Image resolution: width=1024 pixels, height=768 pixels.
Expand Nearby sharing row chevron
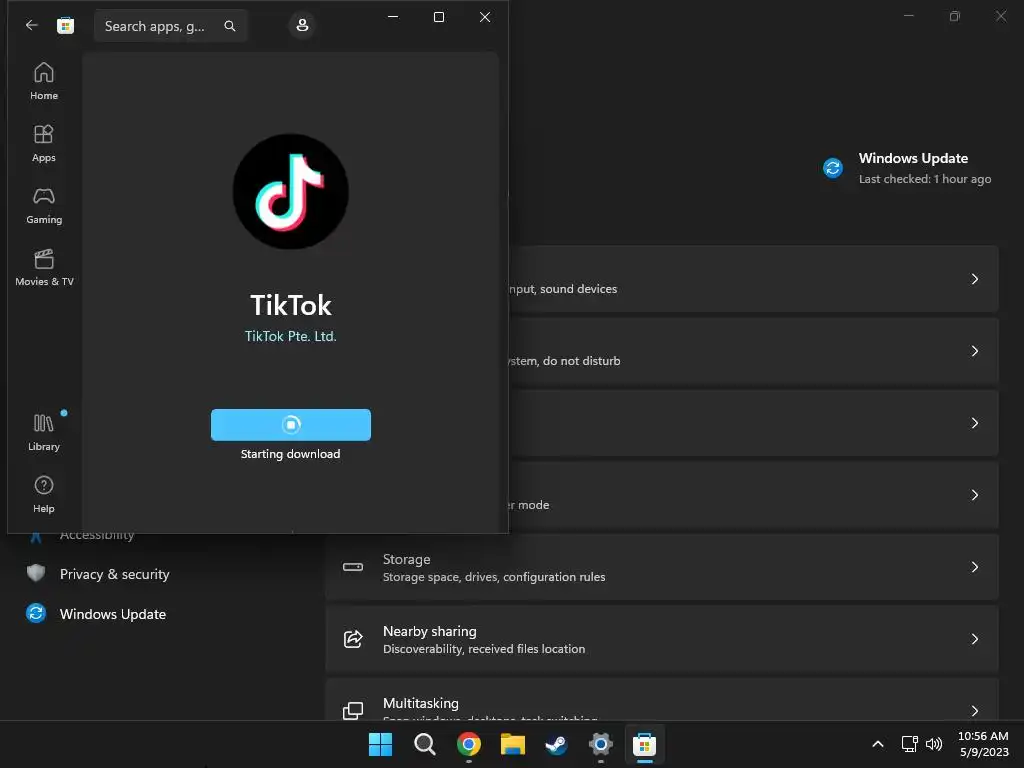click(974, 639)
